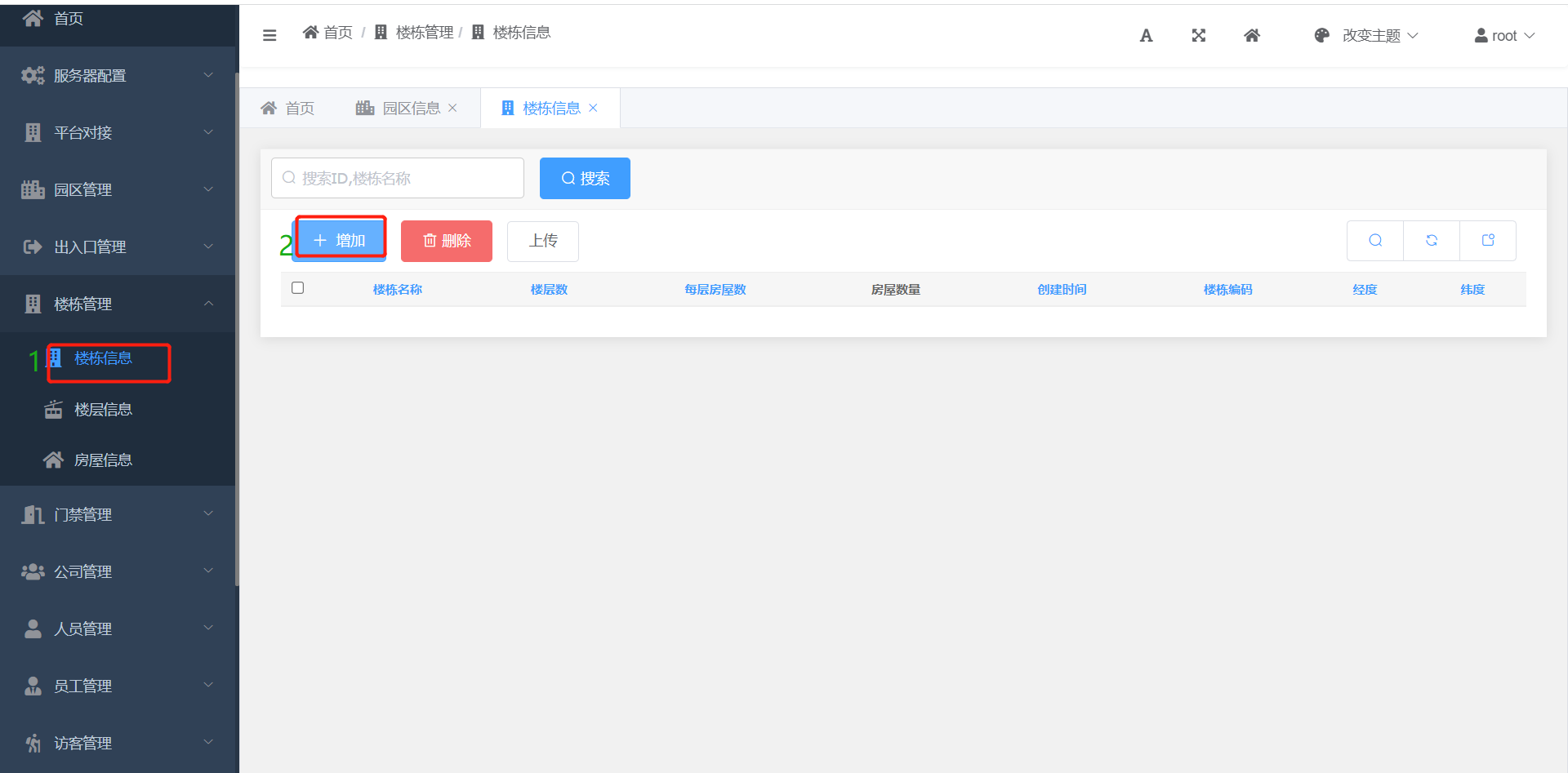1568x773 pixels.
Task: Refresh the table with the reload icon
Action: pos(1432,241)
